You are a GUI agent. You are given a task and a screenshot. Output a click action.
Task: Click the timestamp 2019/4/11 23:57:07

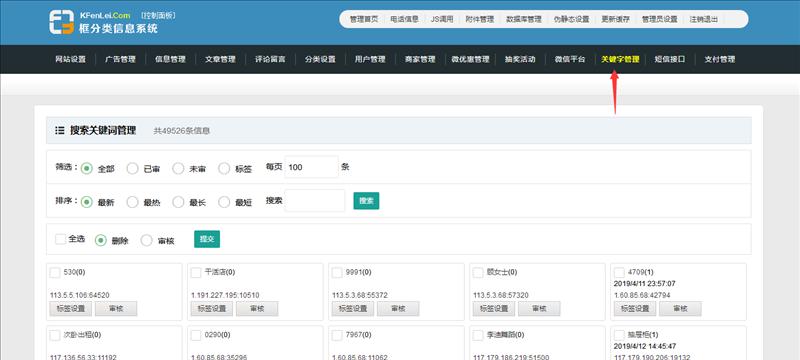(x=645, y=284)
